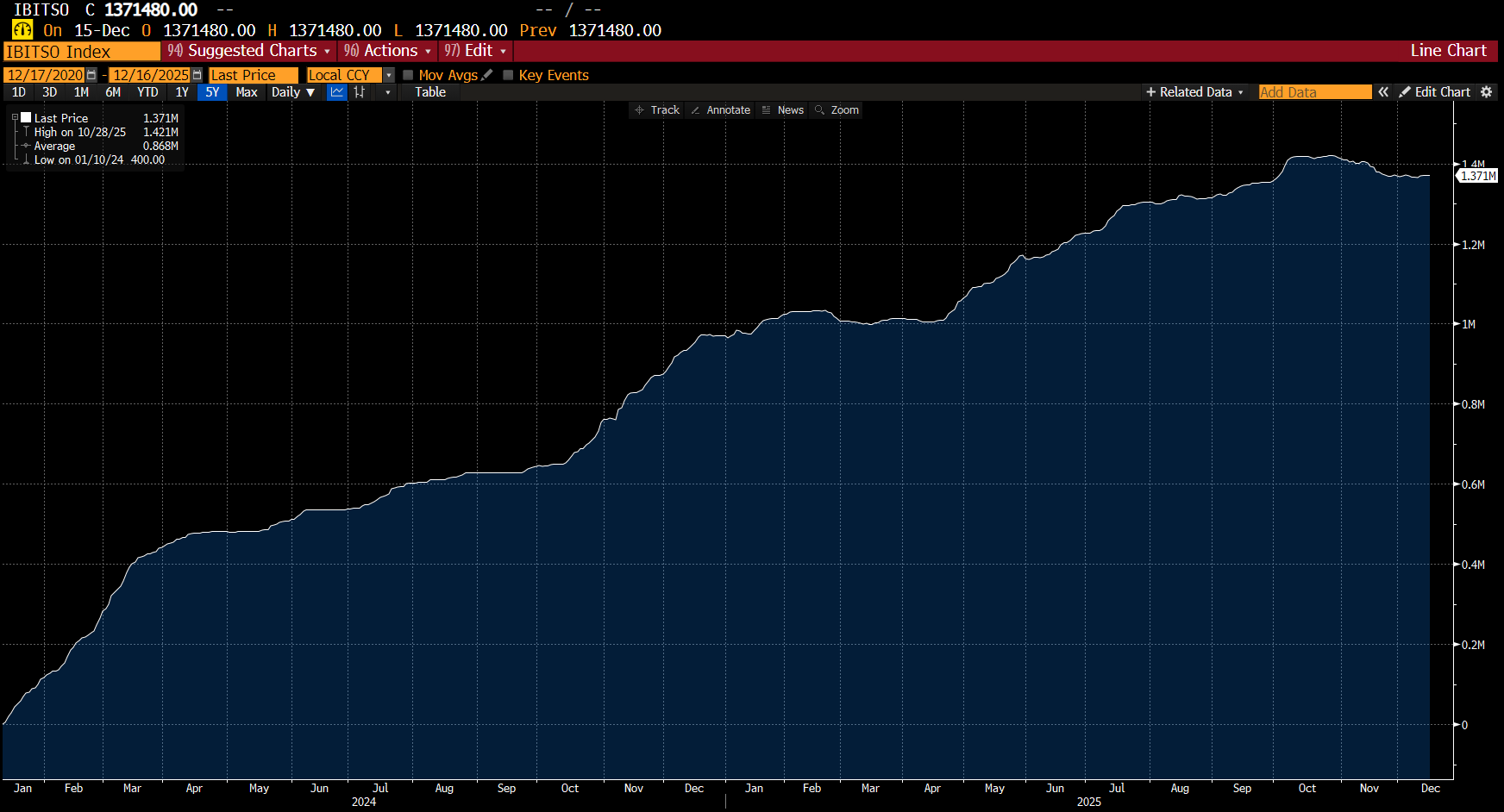This screenshot has width=1504, height=812.
Task: Click the Line Chart title label
Action: tap(1448, 51)
